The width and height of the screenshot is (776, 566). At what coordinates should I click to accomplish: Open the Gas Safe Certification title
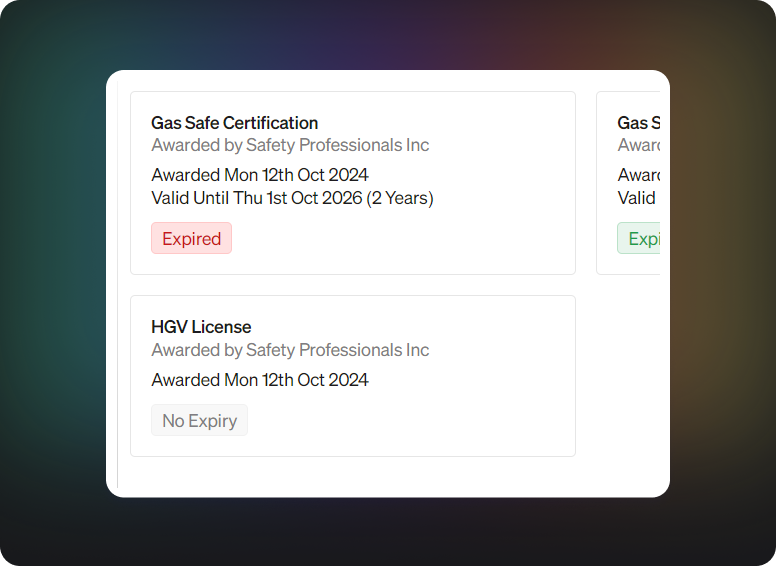[x=234, y=123]
